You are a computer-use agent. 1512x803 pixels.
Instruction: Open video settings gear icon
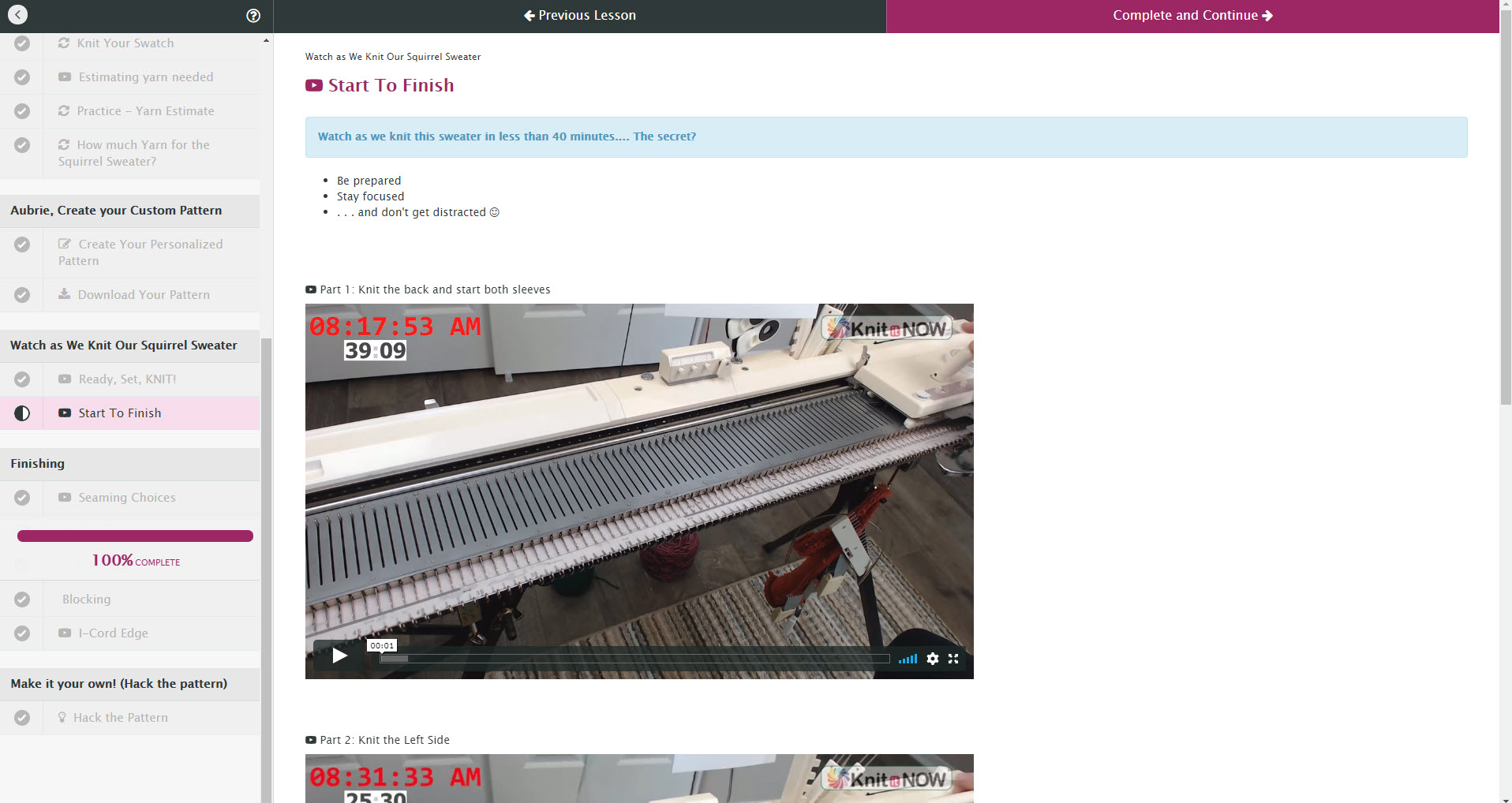click(933, 659)
